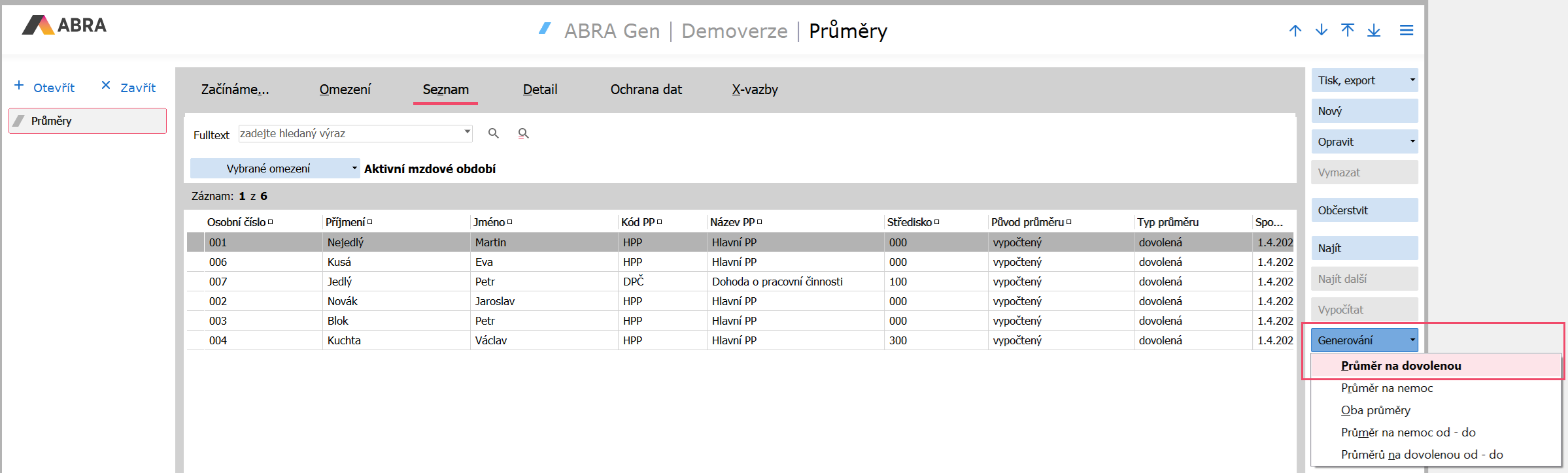
Task: Click the up arrow navigation icon
Action: pos(1295,30)
